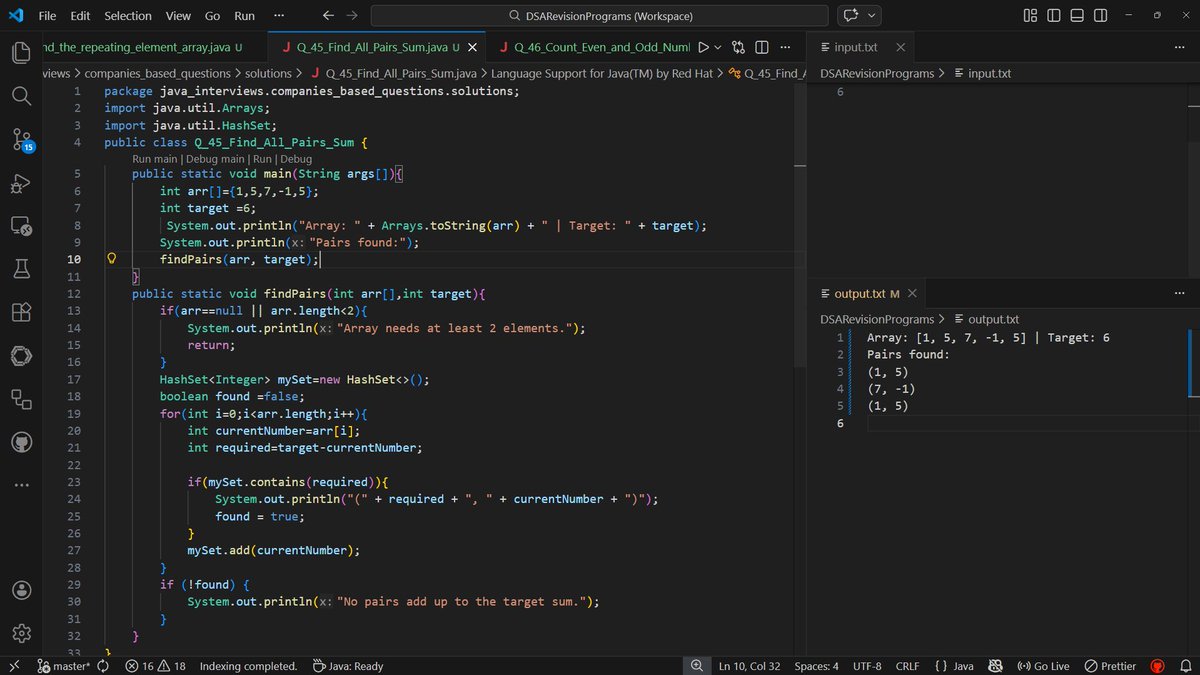The image size is (1200, 675).
Task: Open the Search view in the activity bar
Action: (22, 96)
